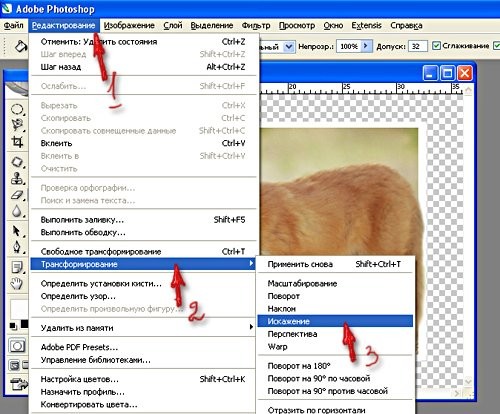Select the Hand tool

click(x=17, y=283)
